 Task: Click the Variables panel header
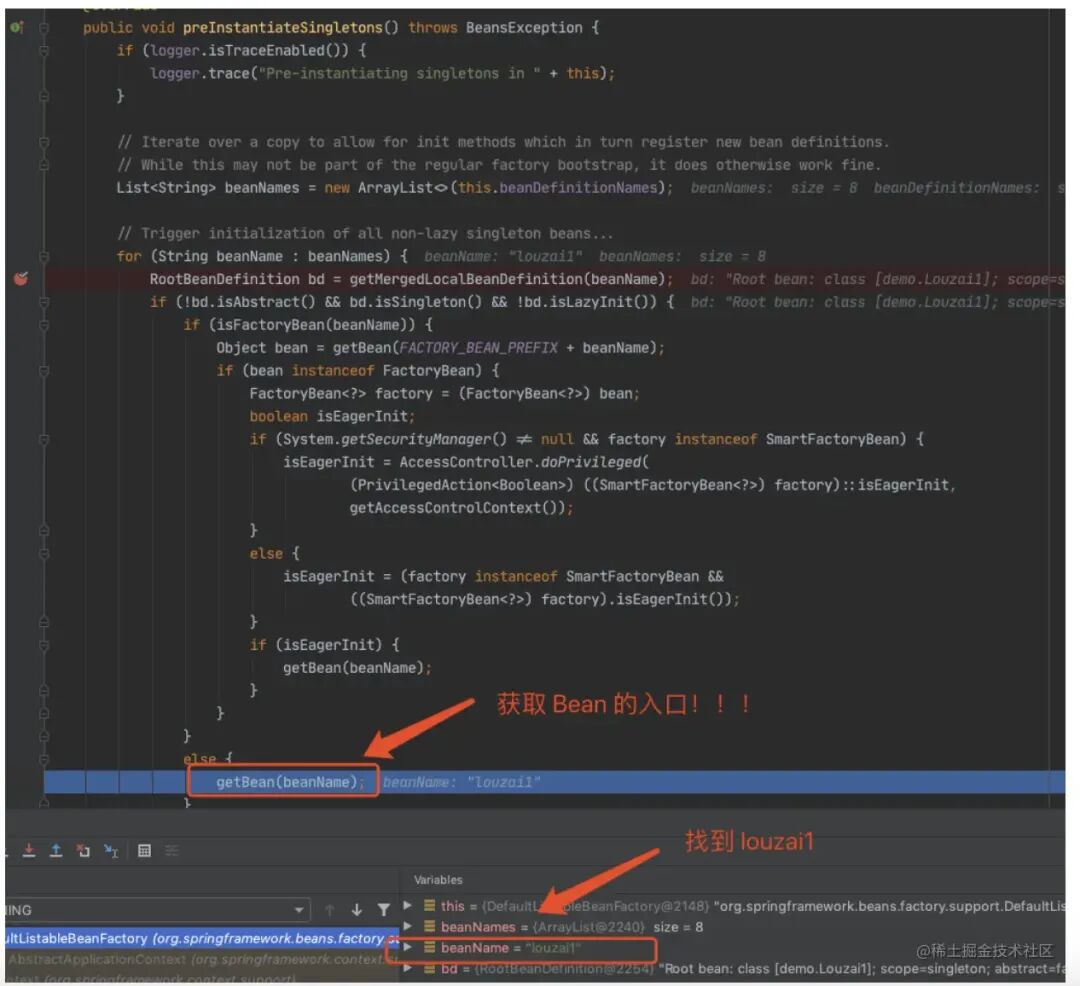click(x=438, y=880)
